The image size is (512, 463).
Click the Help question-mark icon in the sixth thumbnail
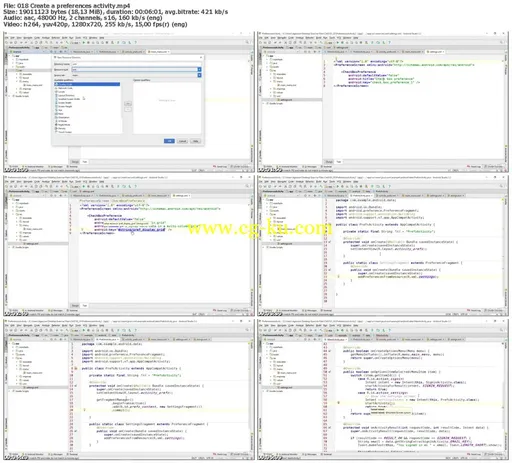tap(389, 330)
